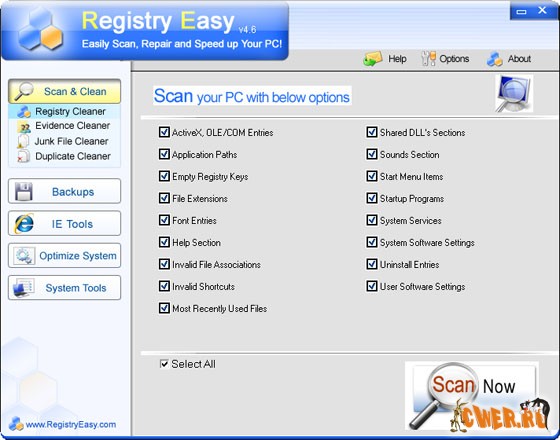Uncheck User Software Settings
The width and height of the screenshot is (560, 440).
coord(372,286)
